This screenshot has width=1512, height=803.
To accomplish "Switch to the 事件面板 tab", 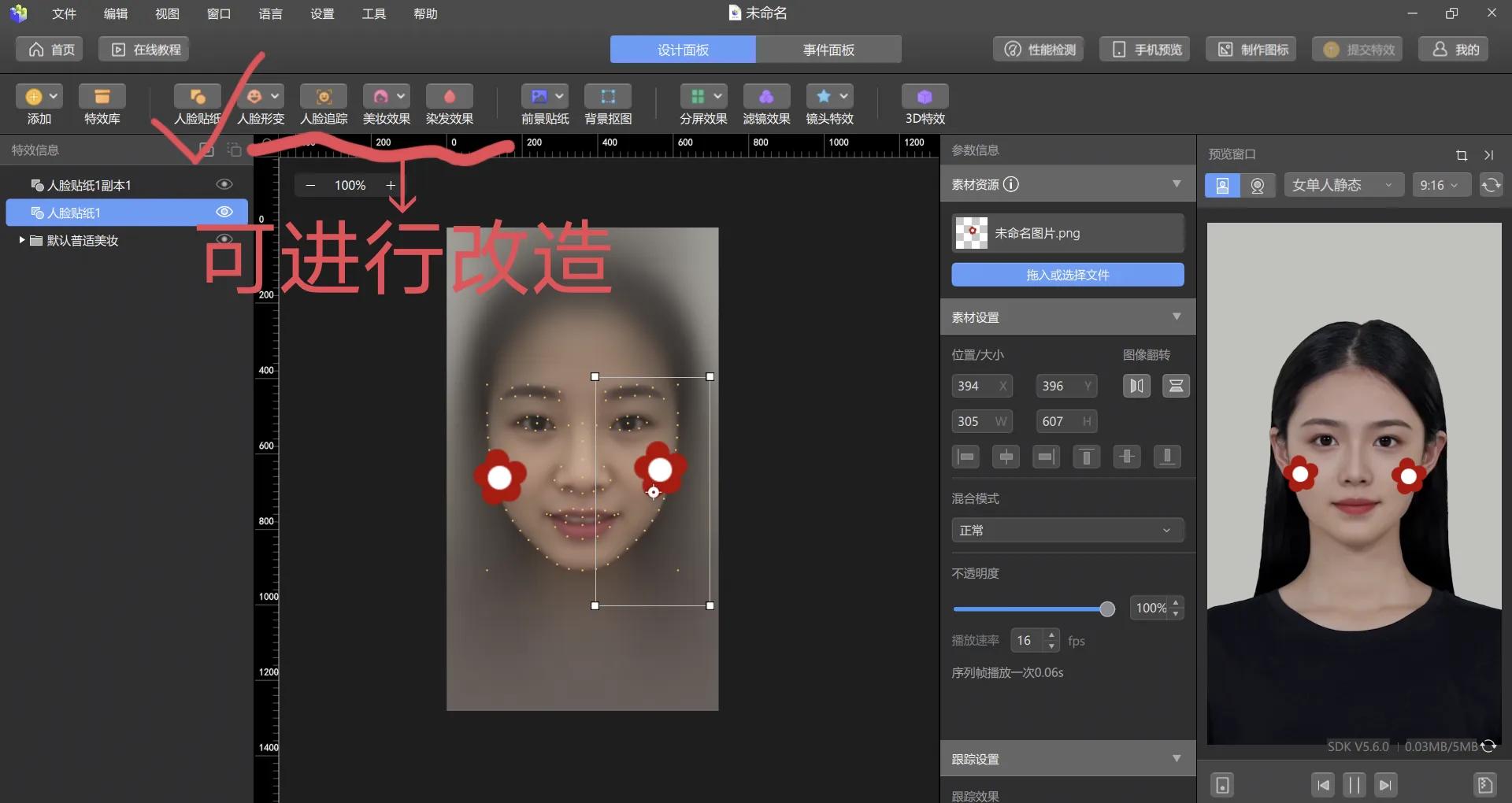I will pyautogui.click(x=828, y=49).
